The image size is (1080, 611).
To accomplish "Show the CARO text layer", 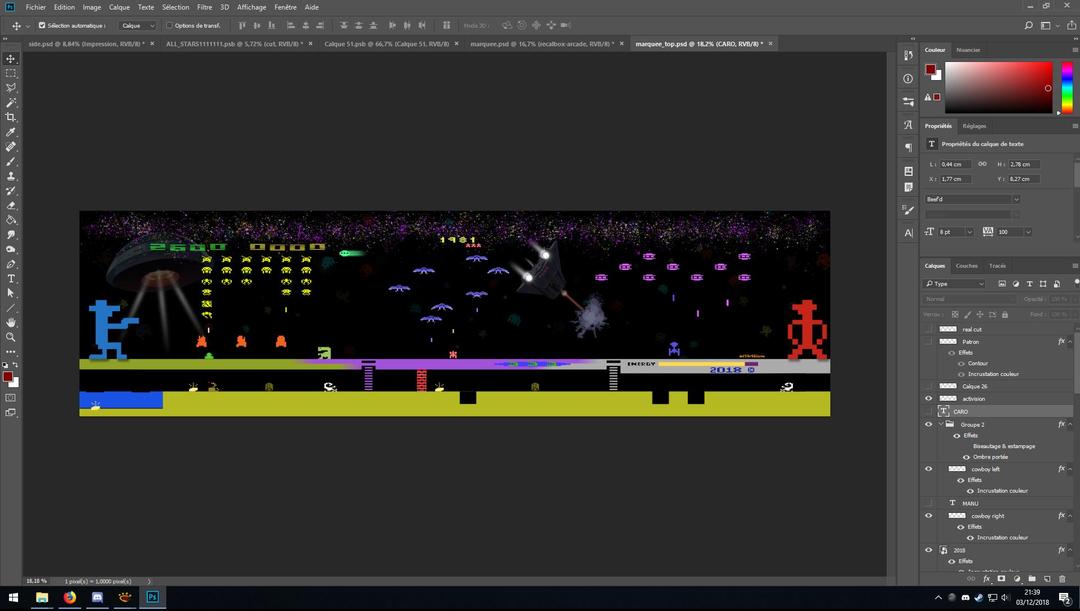I will [x=928, y=411].
